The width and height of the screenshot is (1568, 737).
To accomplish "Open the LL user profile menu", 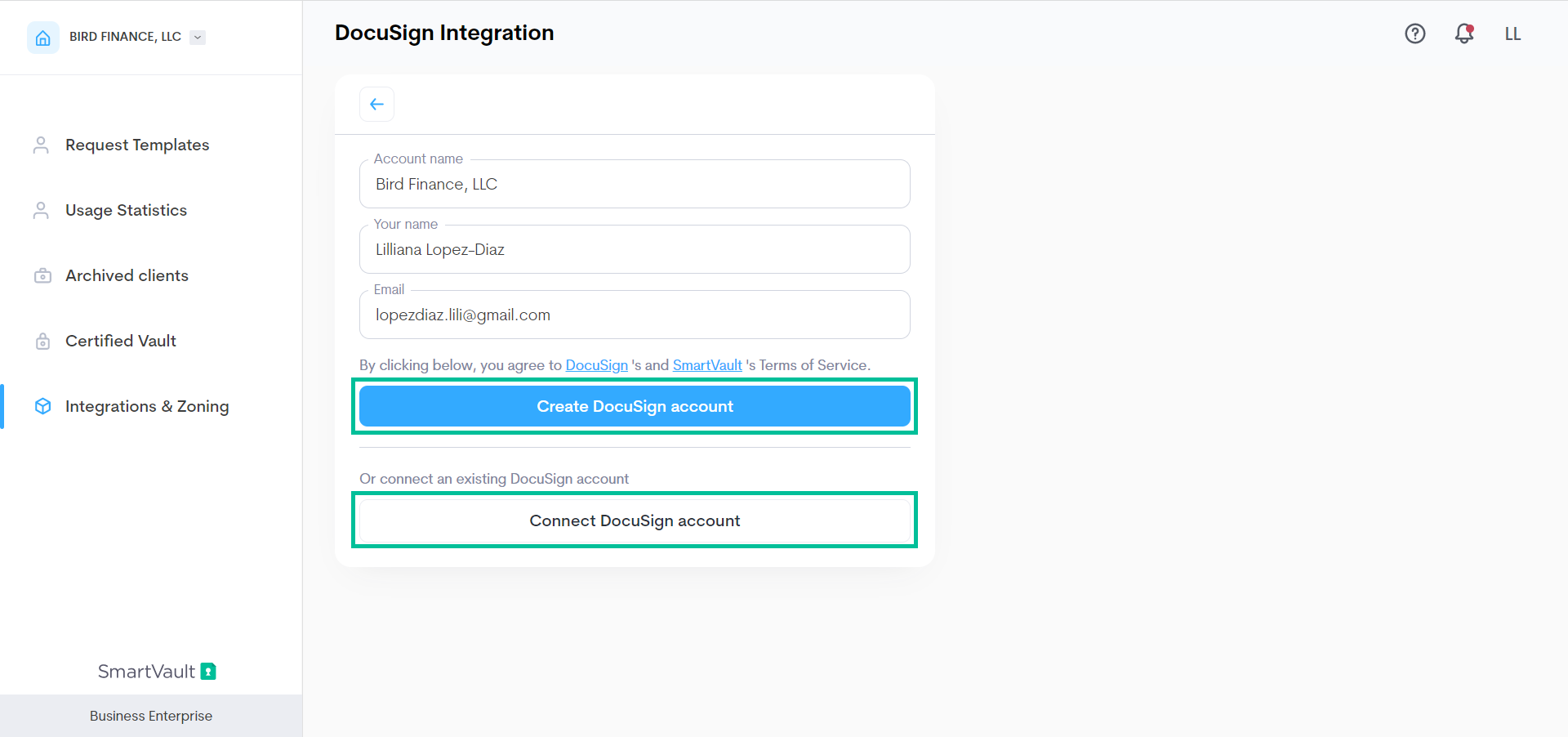I will coord(1512,33).
